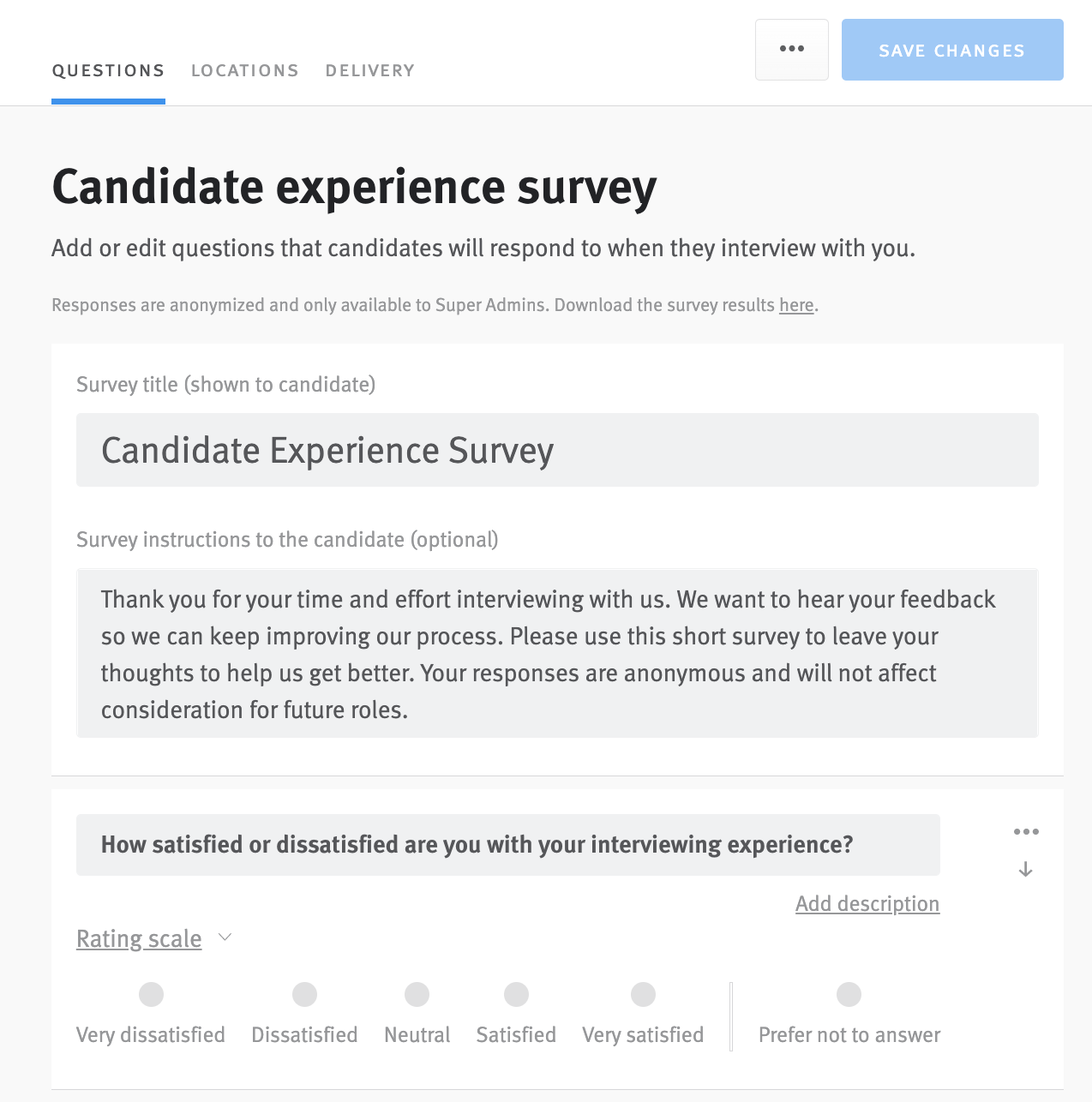Select the Very satisfied rating option
The height and width of the screenshot is (1102, 1092).
643,994
